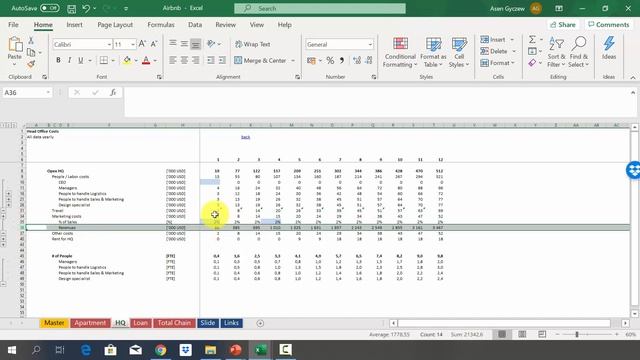Toggle center horizontal alignment

184,60
